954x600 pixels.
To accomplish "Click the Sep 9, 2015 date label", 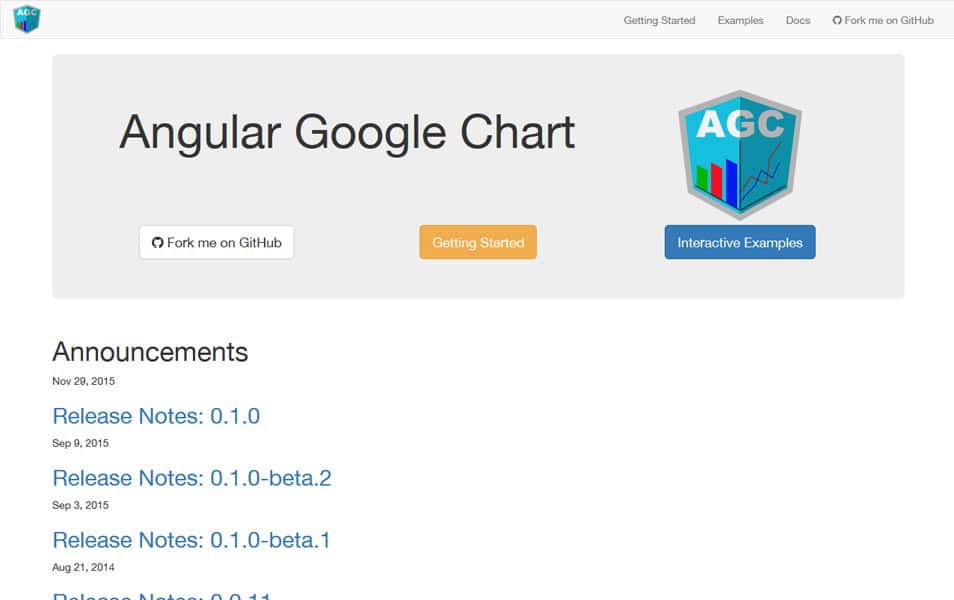I will (x=80, y=443).
